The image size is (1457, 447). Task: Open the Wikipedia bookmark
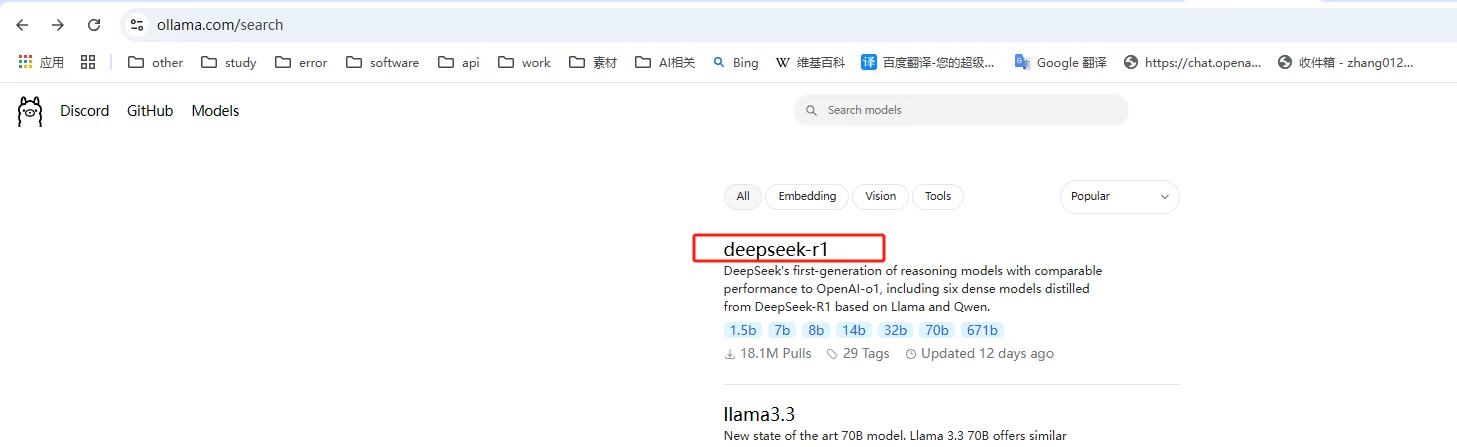[x=810, y=62]
